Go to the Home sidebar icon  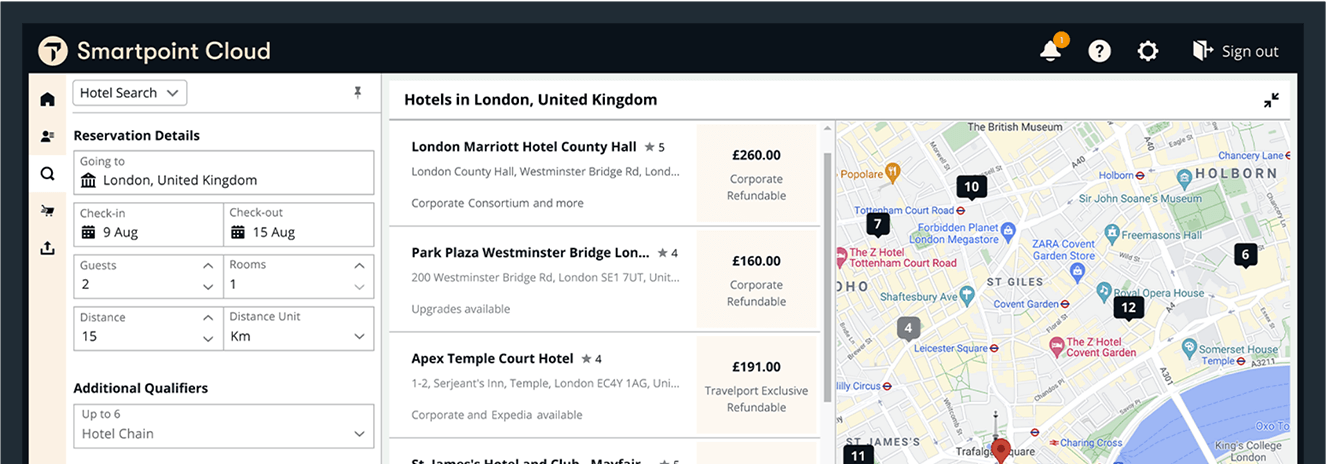click(47, 99)
